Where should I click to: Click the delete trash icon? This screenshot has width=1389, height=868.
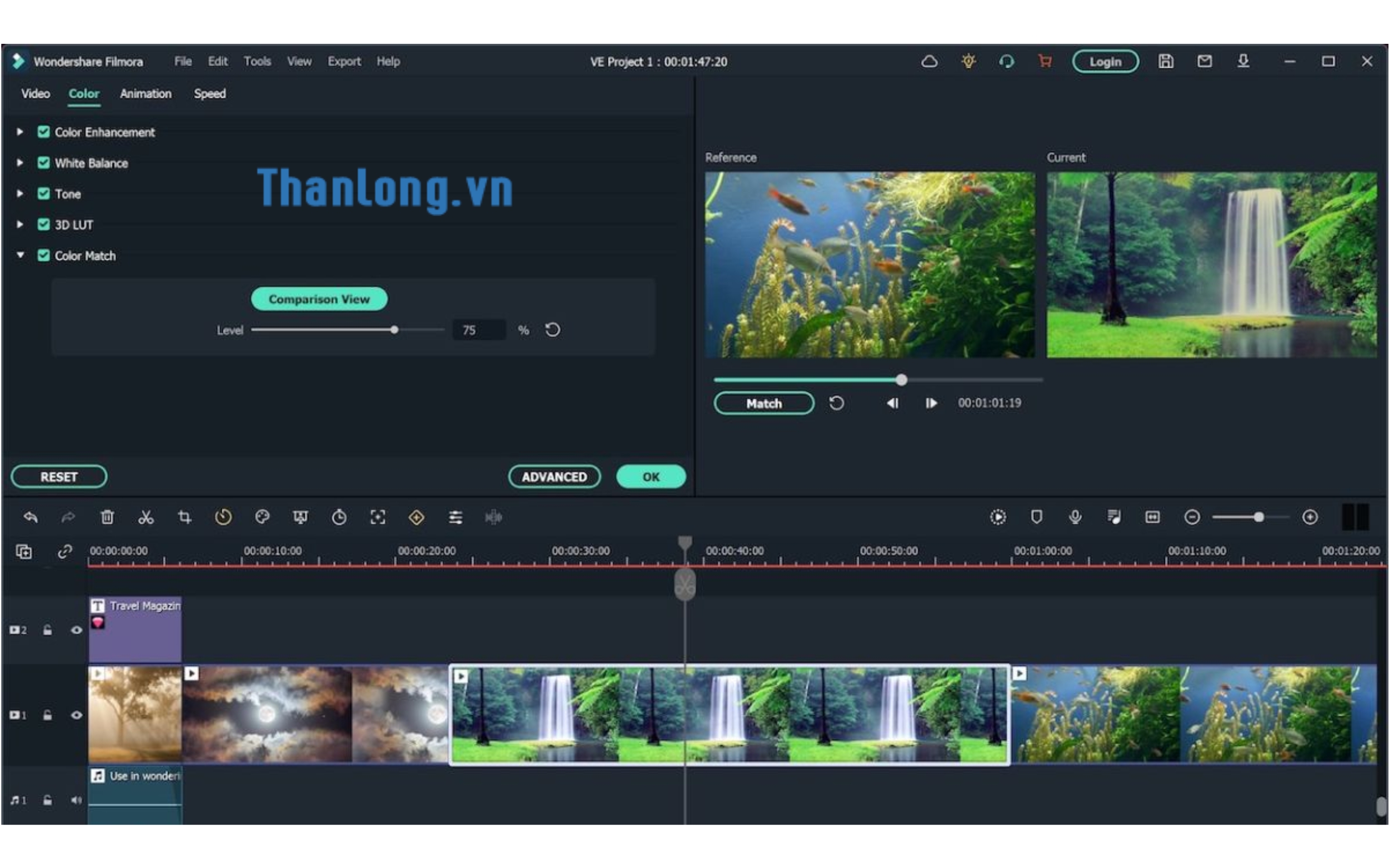(107, 517)
